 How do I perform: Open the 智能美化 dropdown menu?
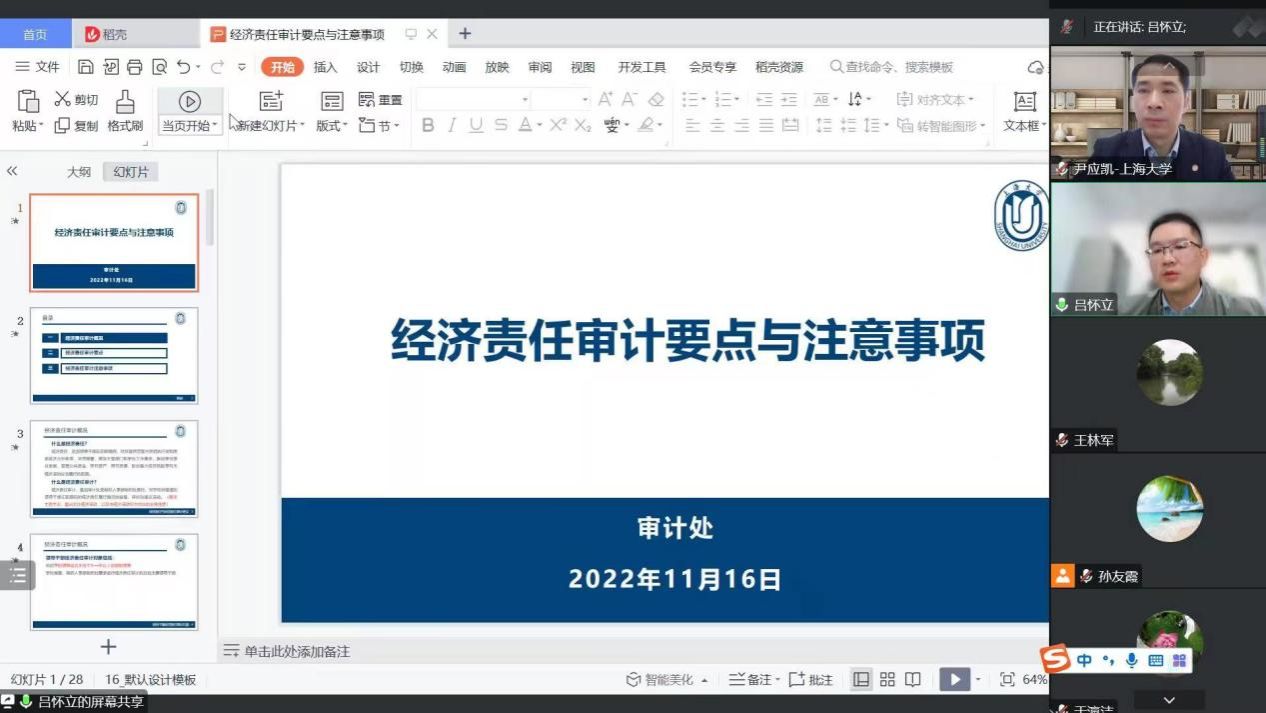pos(667,680)
